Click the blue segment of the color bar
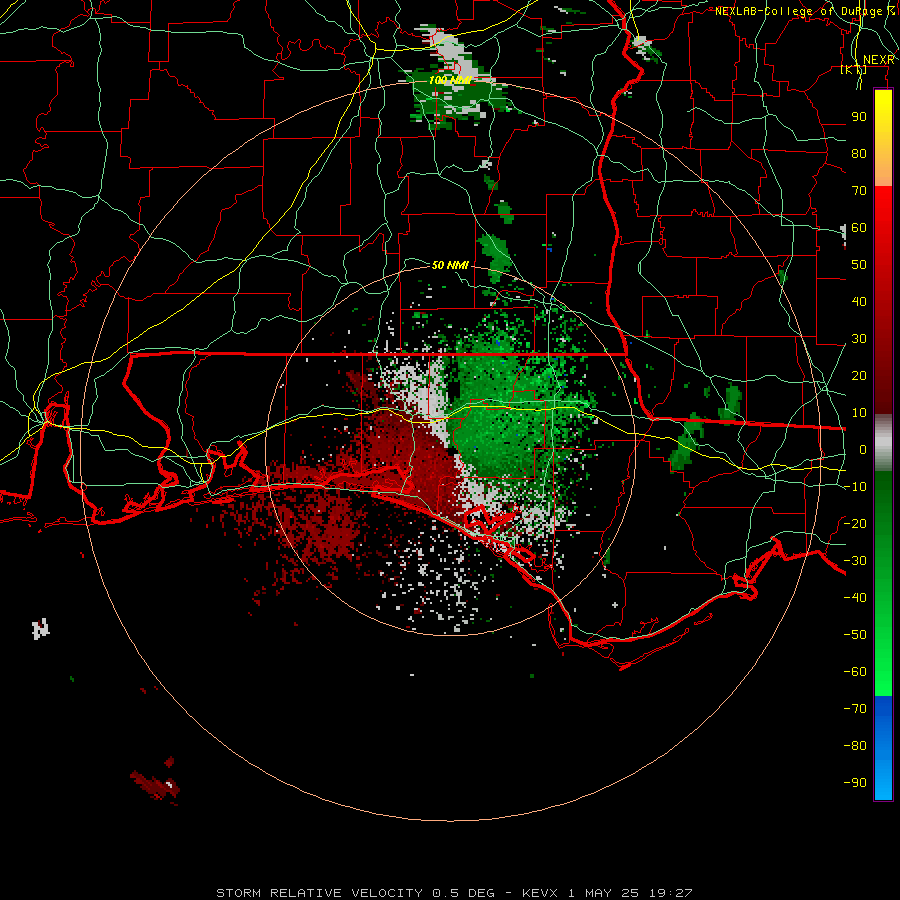The image size is (900, 900). pos(883,748)
